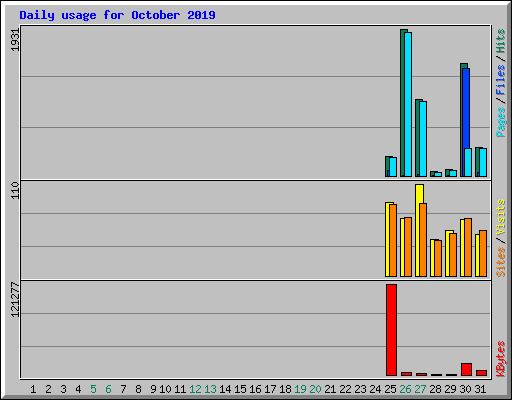512x400 pixels.
Task: Click the orange sites bar for day 26
Action: (x=408, y=247)
